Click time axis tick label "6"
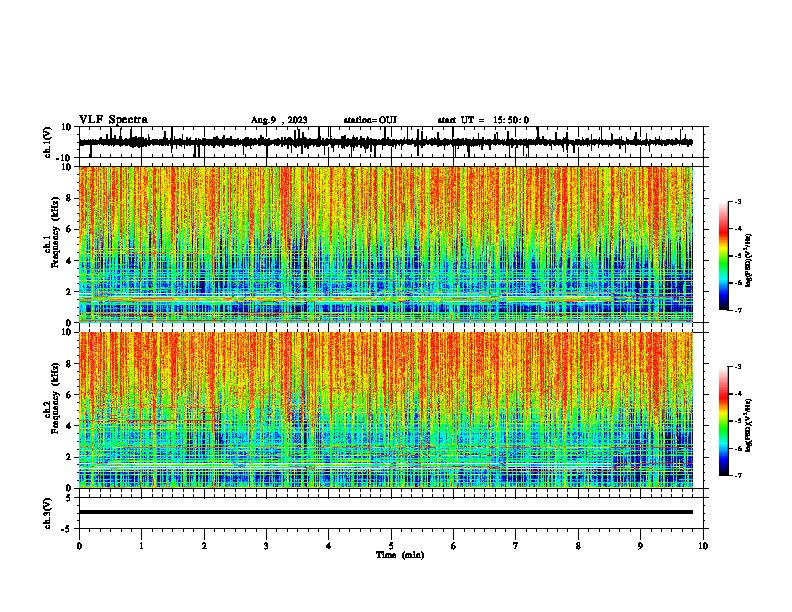The height and width of the screenshot is (612, 792). (x=454, y=546)
